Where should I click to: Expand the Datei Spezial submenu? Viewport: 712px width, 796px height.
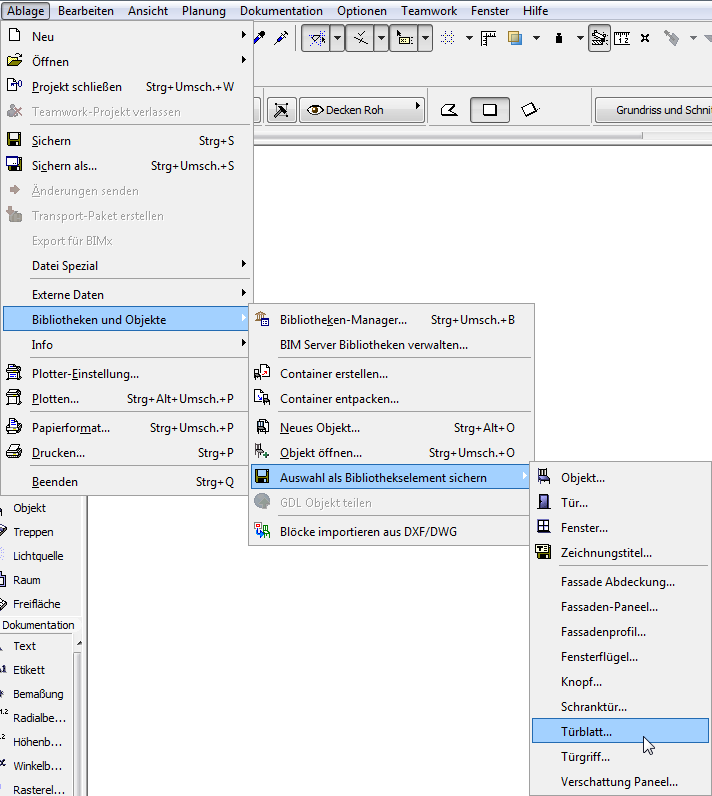[x=126, y=266]
